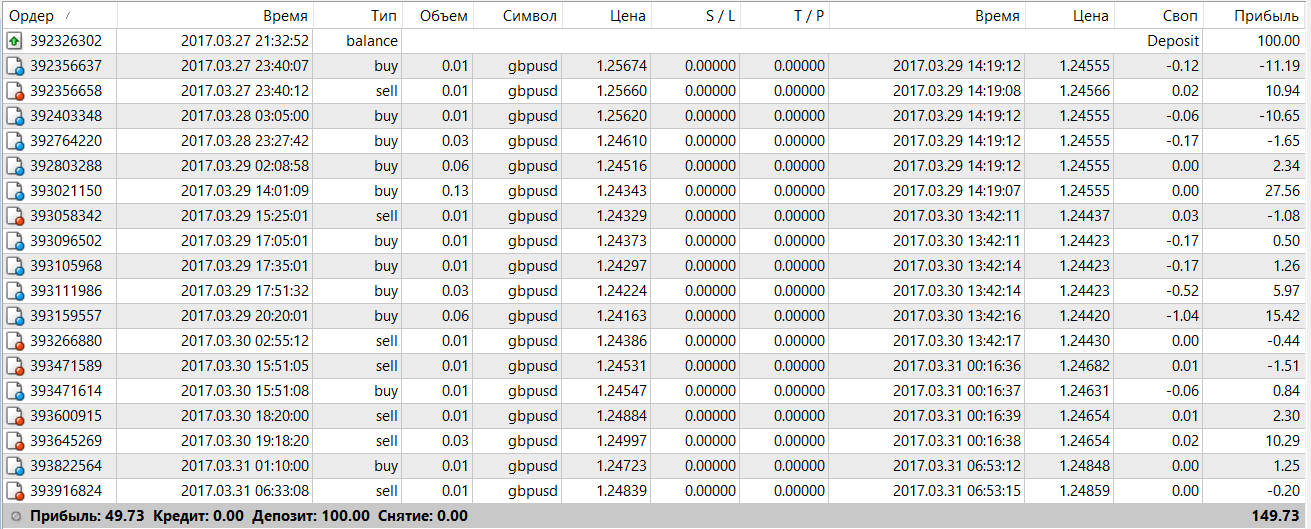Click the buy icon of order 392356637
Screen dimensions: 1311x529
pos(14,66)
